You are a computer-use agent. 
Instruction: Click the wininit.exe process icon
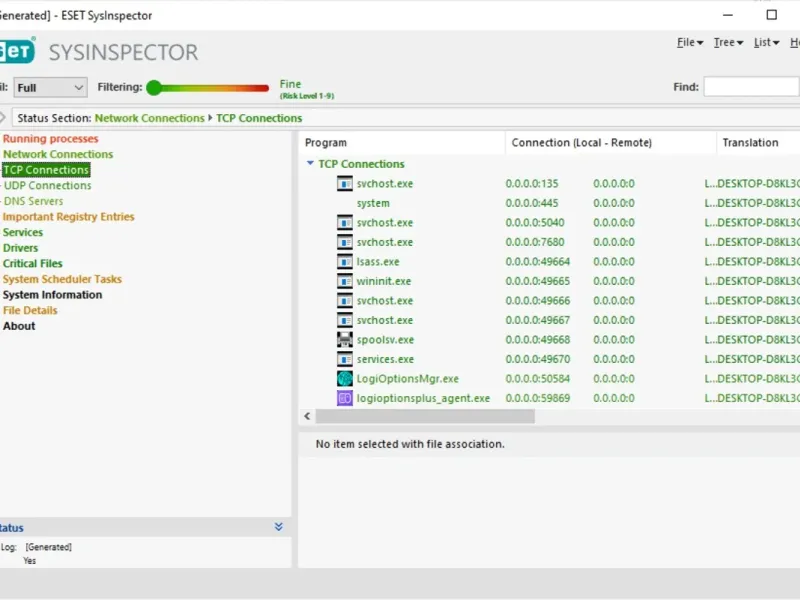344,281
